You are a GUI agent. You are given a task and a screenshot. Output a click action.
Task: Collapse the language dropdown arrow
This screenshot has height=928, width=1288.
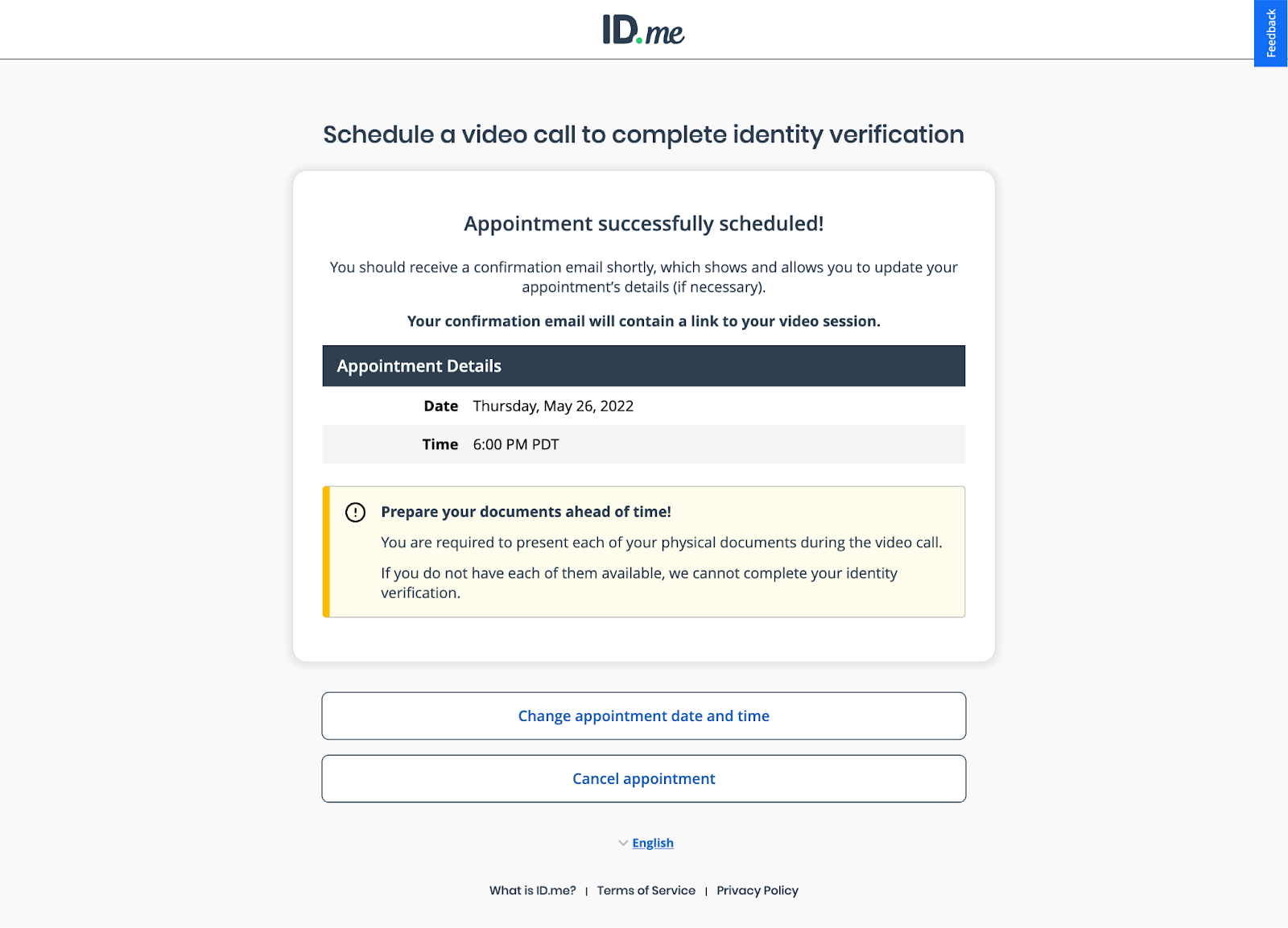coord(623,843)
